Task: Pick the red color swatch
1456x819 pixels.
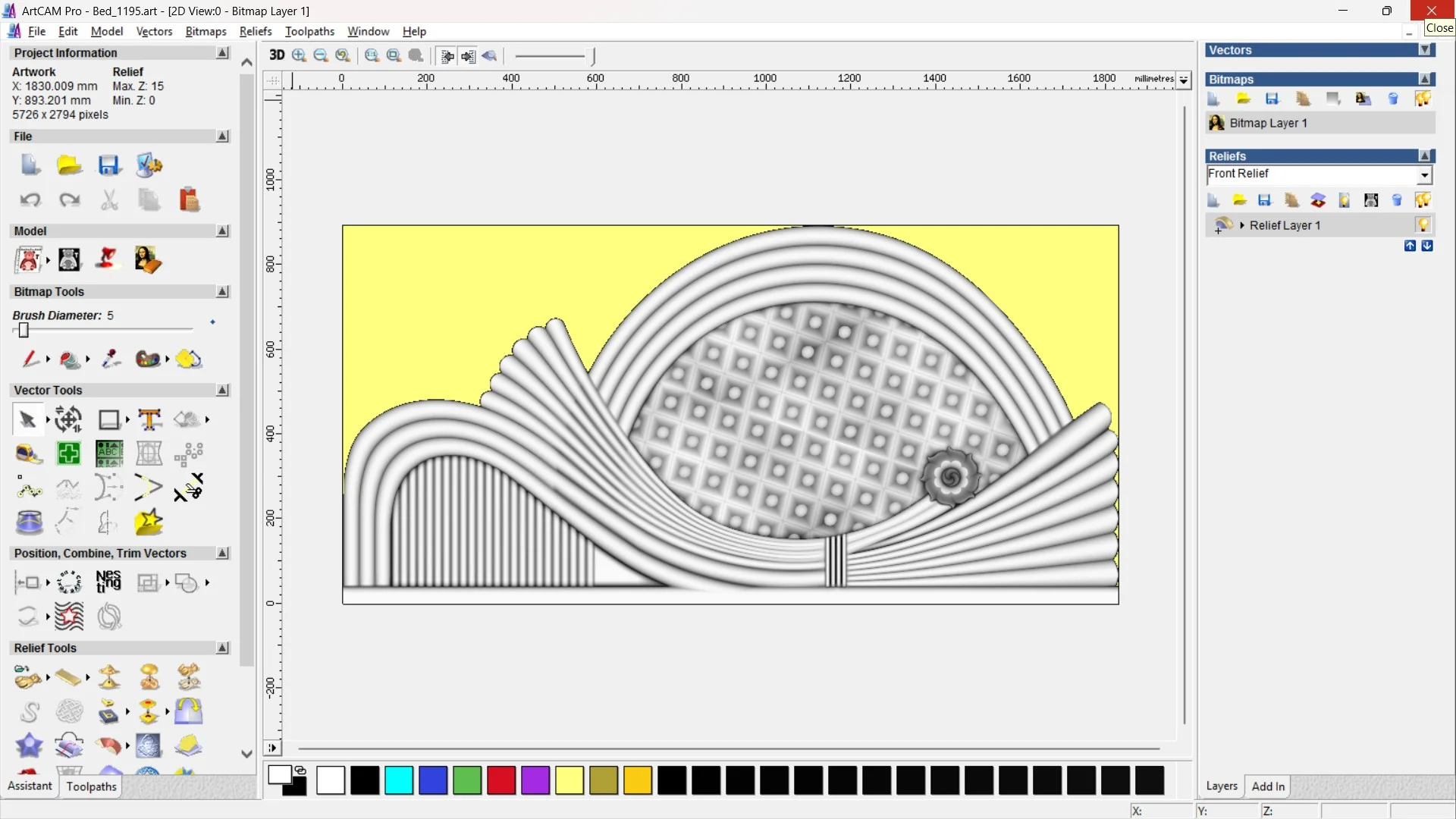Action: click(x=501, y=780)
